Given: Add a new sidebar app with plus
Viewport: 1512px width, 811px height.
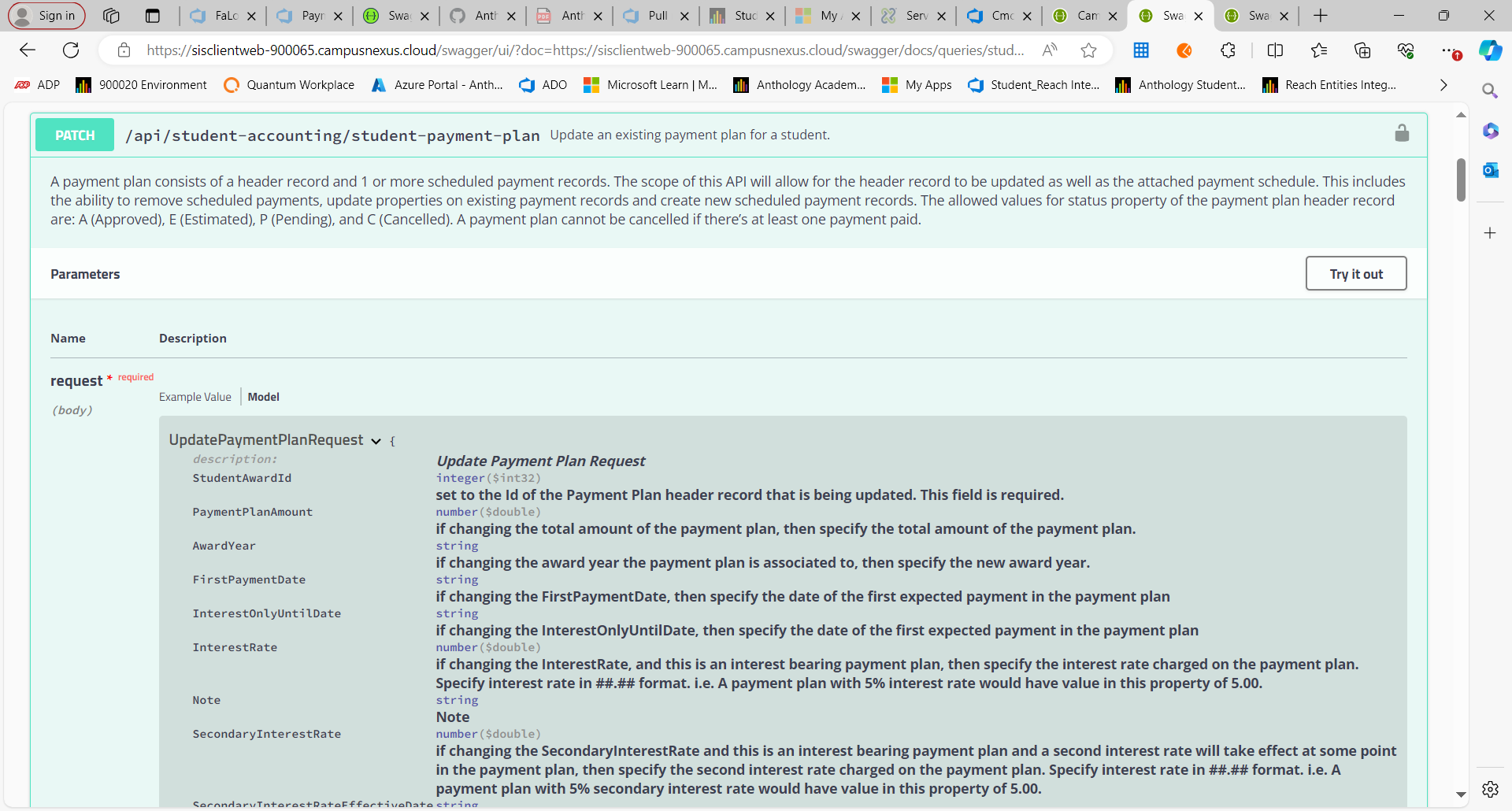Looking at the screenshot, I should tap(1490, 233).
